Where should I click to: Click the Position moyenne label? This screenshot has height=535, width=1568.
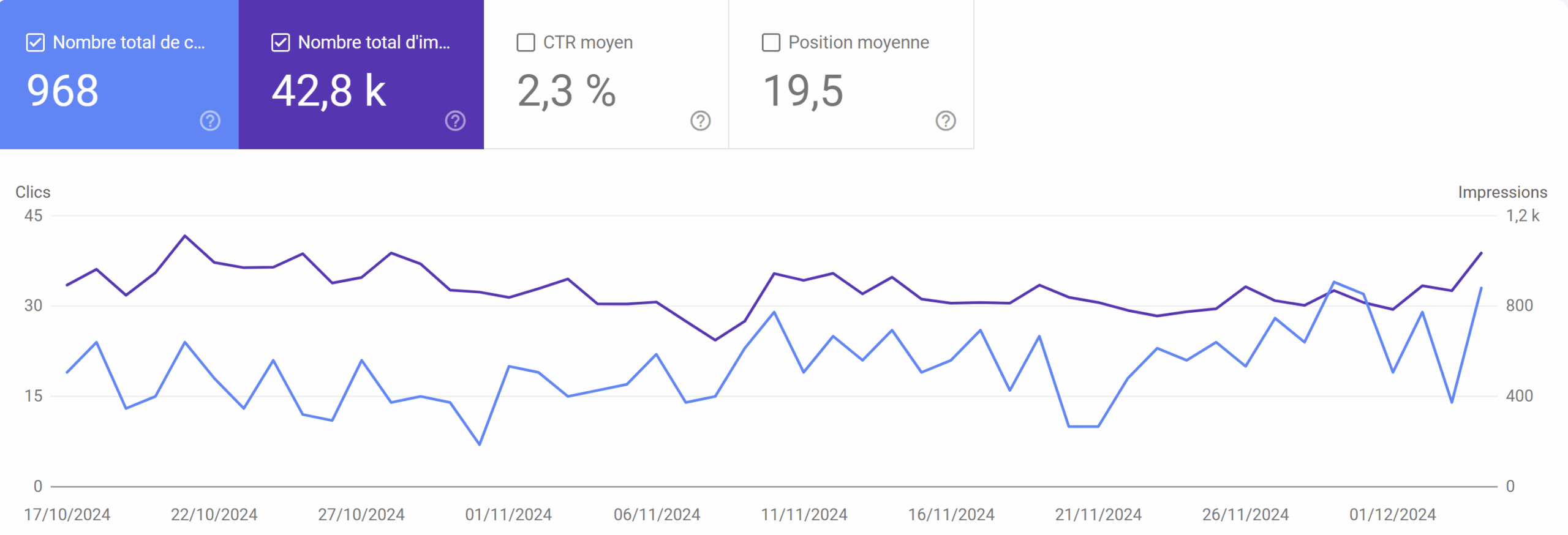pos(859,42)
